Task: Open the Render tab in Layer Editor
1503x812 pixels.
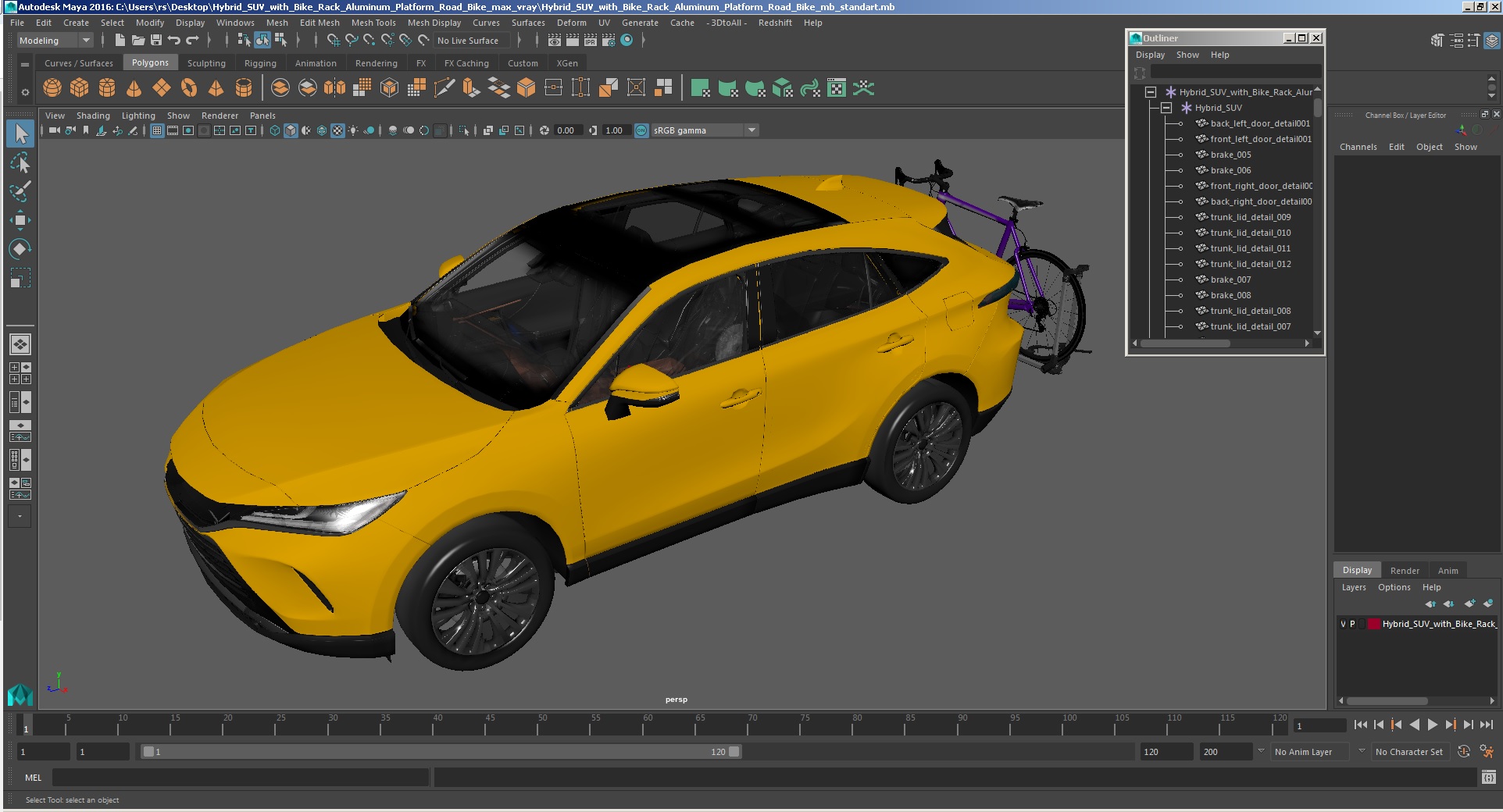Action: pos(1405,571)
